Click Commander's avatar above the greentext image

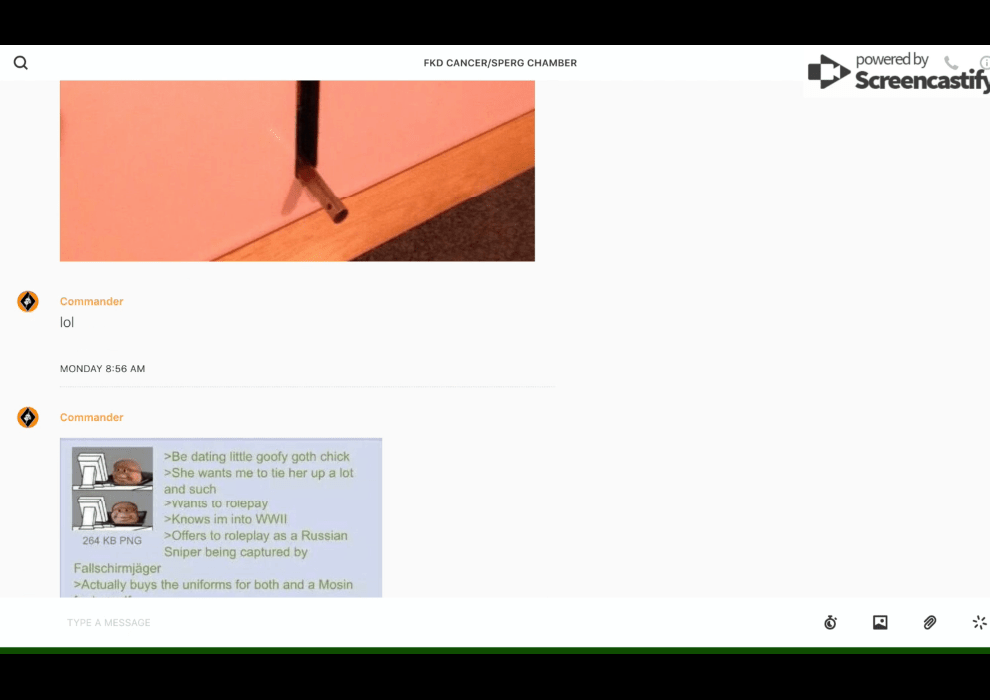(x=28, y=418)
